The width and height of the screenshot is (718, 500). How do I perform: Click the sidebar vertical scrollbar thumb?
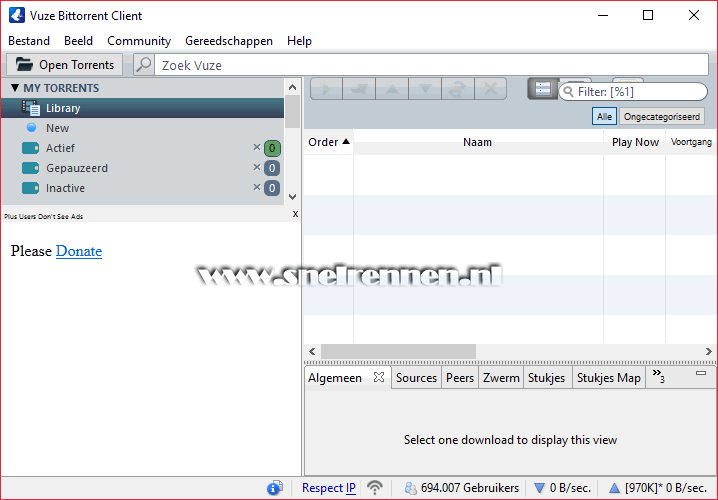pos(293,112)
